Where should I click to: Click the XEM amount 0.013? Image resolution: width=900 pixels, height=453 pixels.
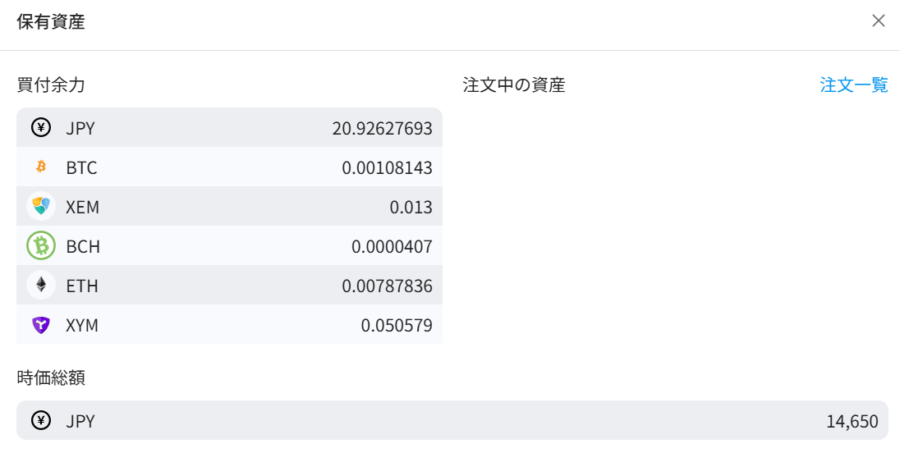tap(411, 207)
